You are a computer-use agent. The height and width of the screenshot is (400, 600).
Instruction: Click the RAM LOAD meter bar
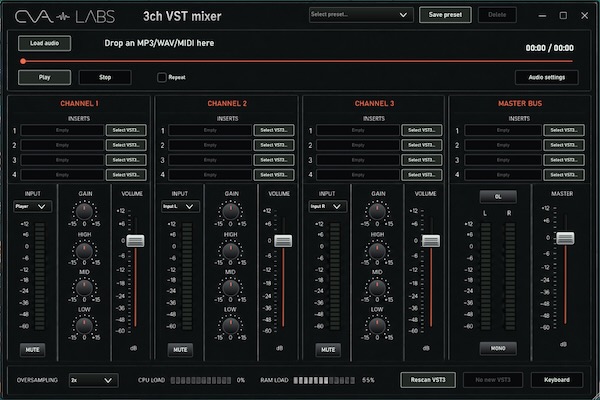tap(324, 380)
